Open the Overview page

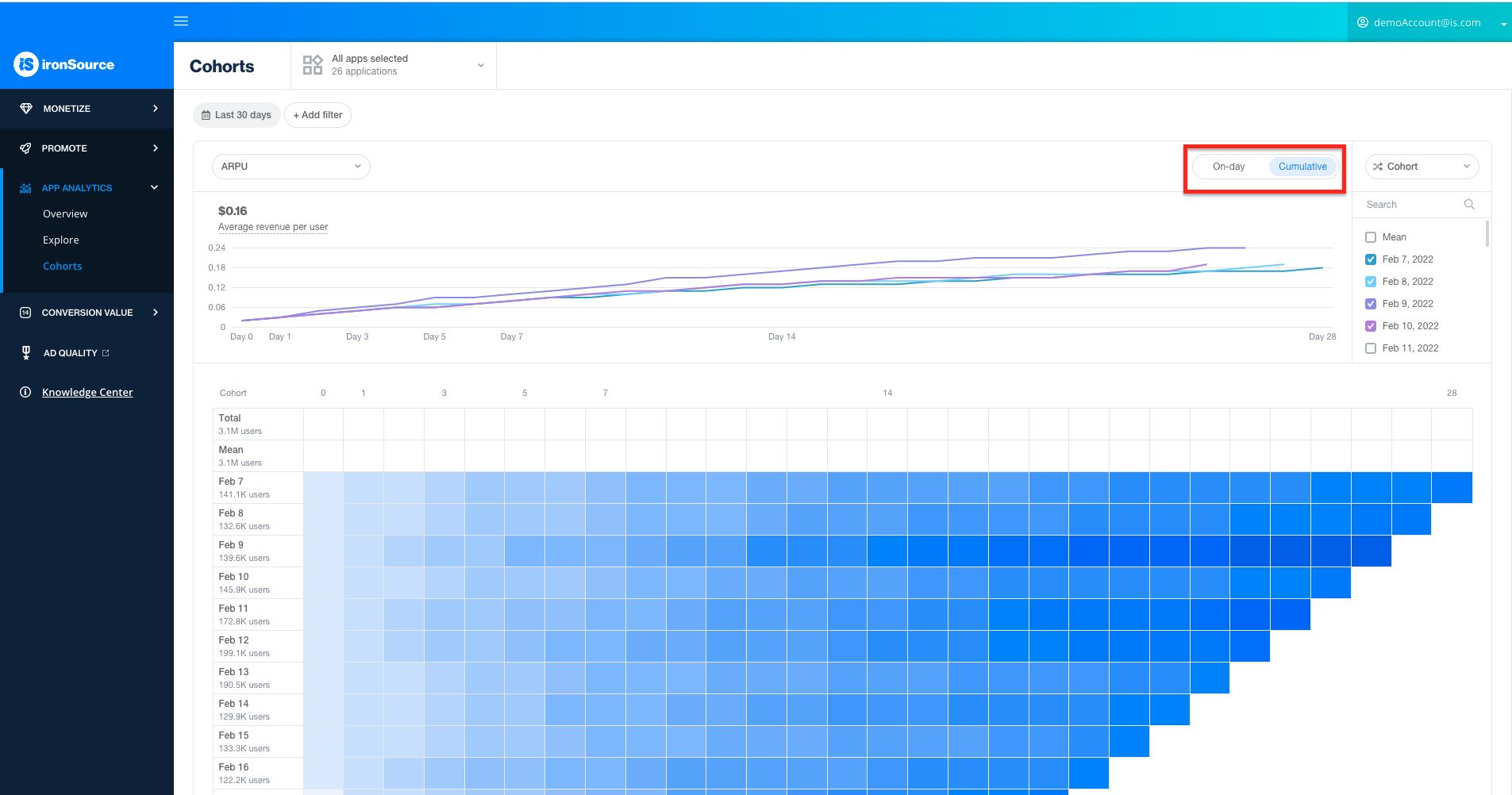[65, 214]
